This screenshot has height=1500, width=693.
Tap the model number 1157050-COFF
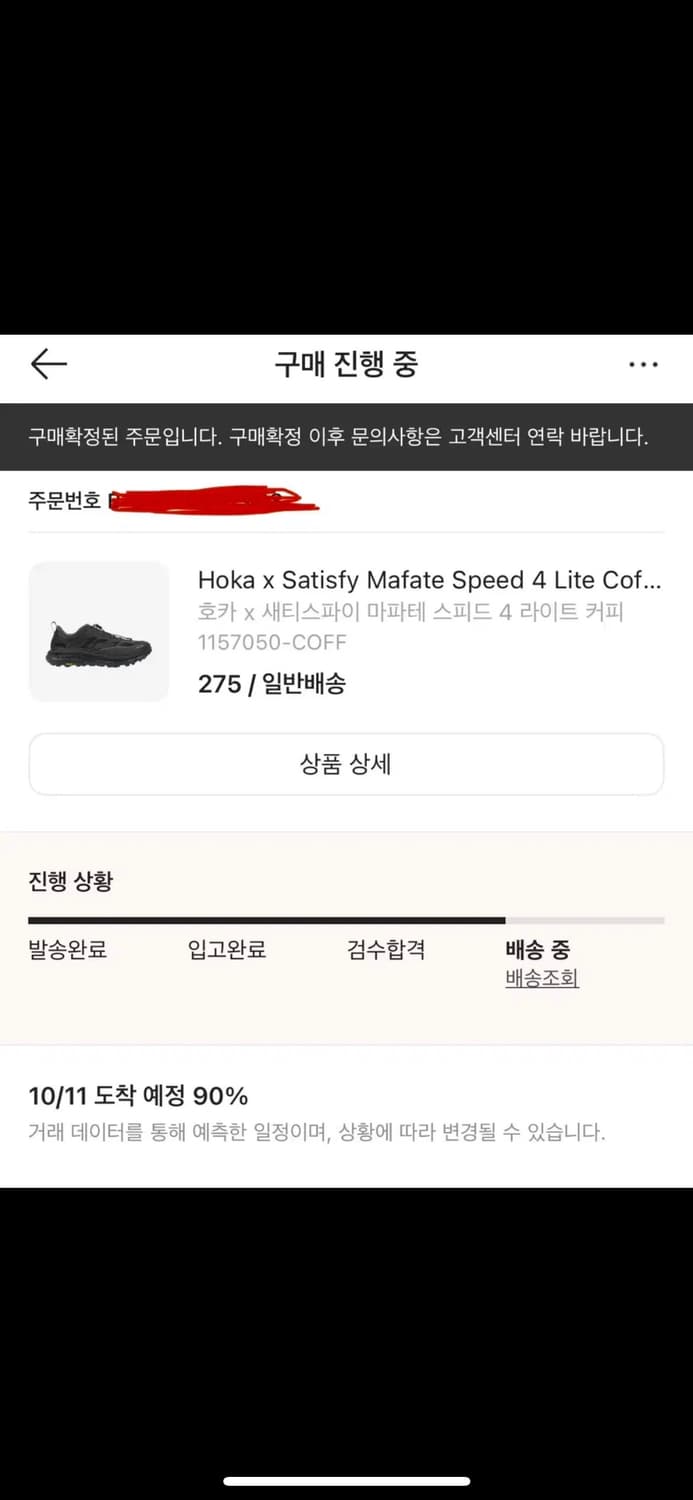click(x=272, y=642)
